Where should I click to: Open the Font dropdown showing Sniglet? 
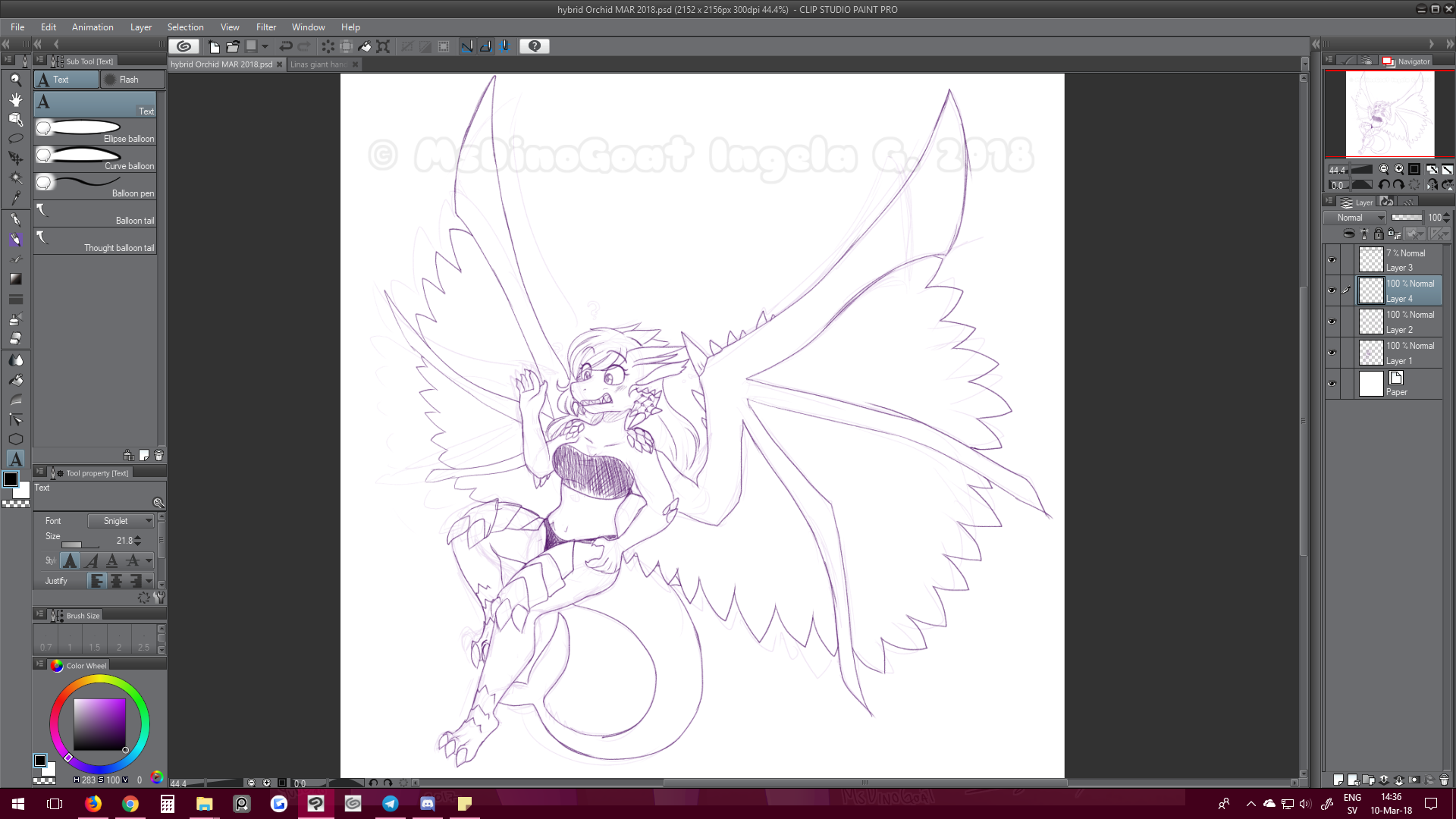point(121,521)
